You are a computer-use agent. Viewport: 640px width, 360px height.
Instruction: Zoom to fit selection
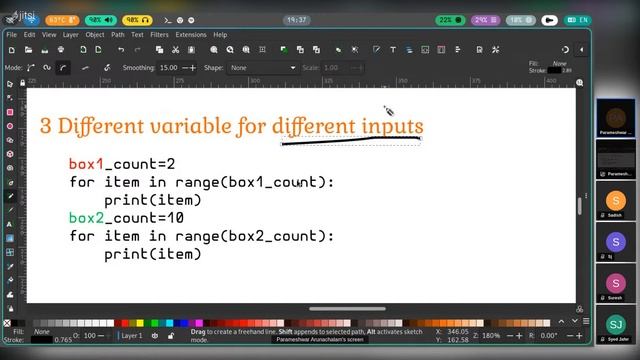coord(213,50)
